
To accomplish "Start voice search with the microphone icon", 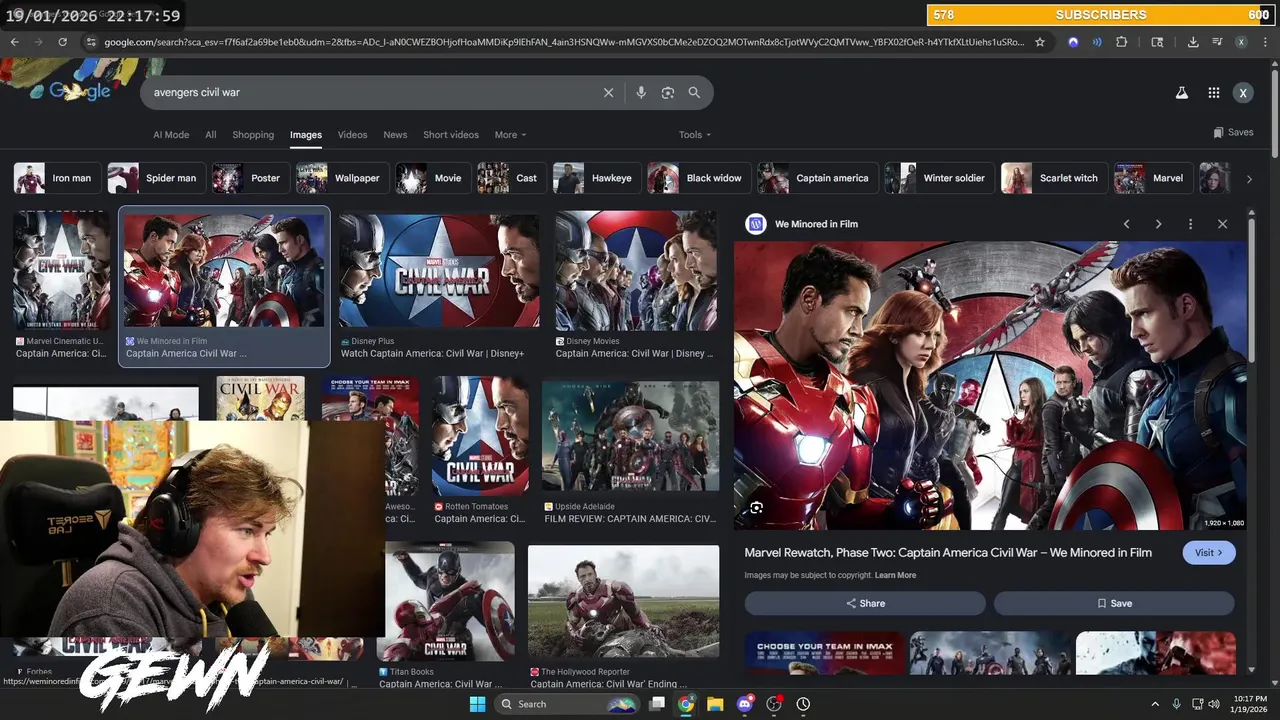I will tap(641, 92).
